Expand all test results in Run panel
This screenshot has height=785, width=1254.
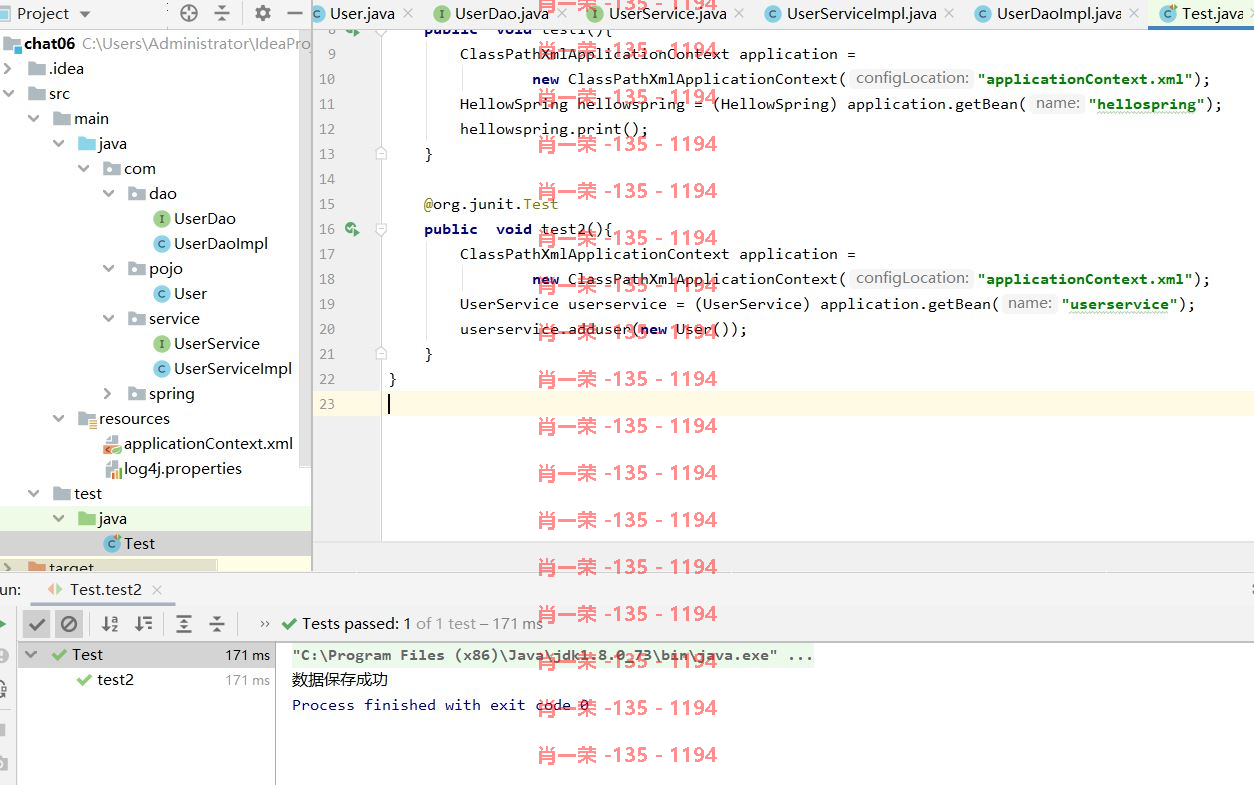(184, 623)
